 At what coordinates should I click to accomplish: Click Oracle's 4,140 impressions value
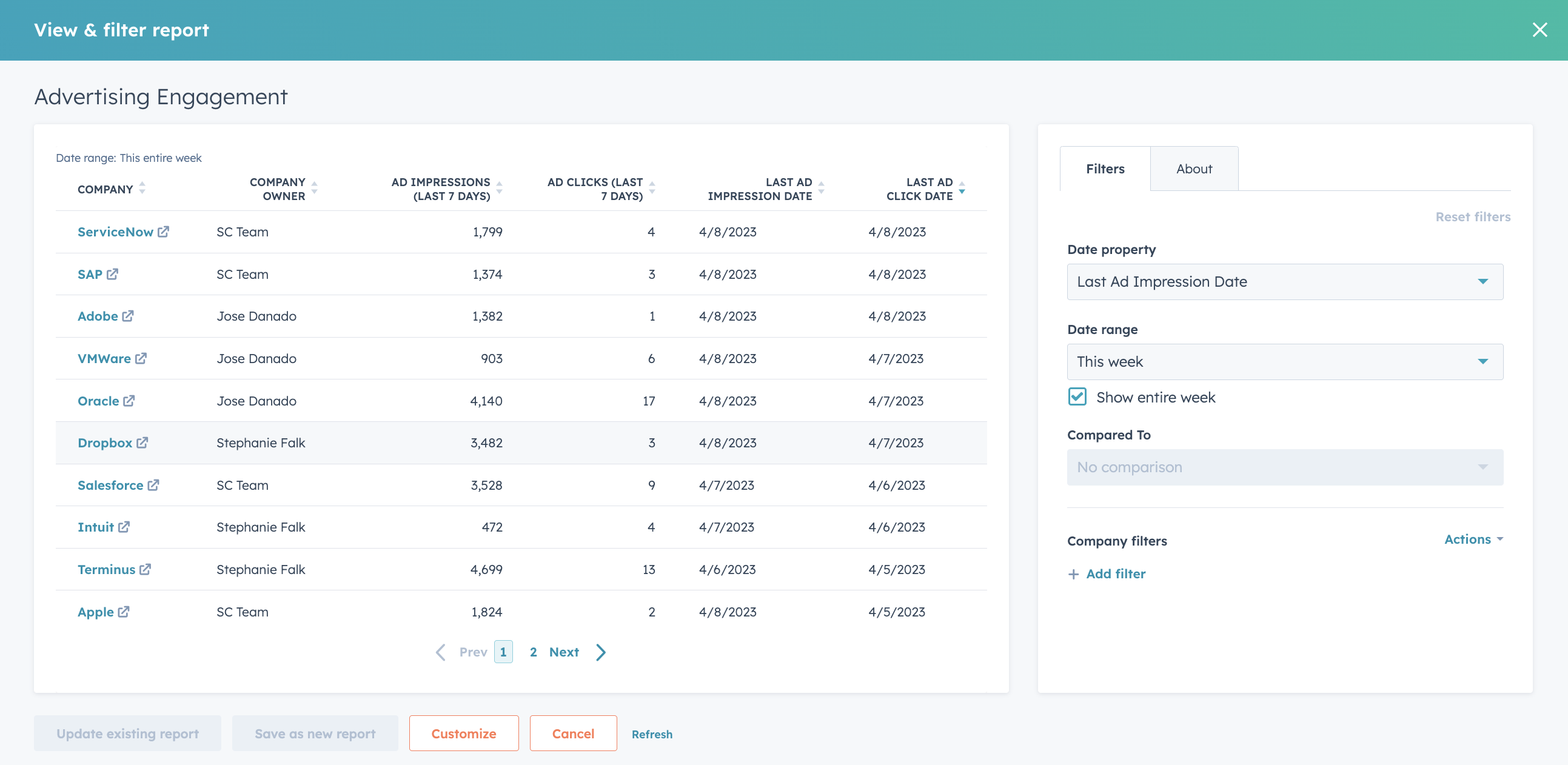click(x=486, y=401)
